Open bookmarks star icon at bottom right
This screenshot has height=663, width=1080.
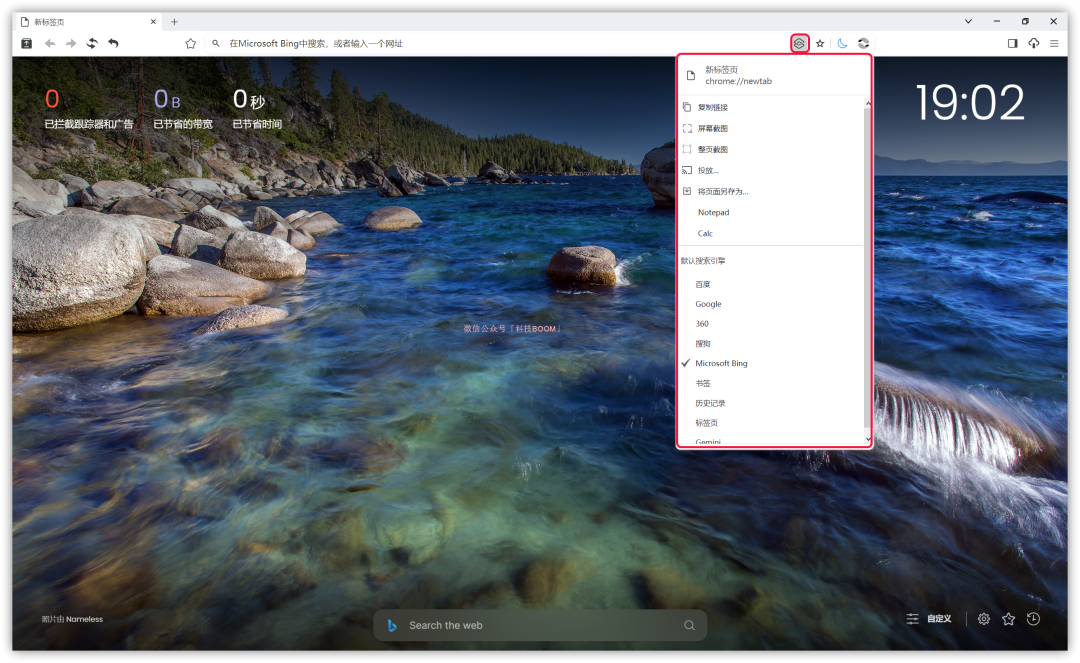click(x=1008, y=619)
